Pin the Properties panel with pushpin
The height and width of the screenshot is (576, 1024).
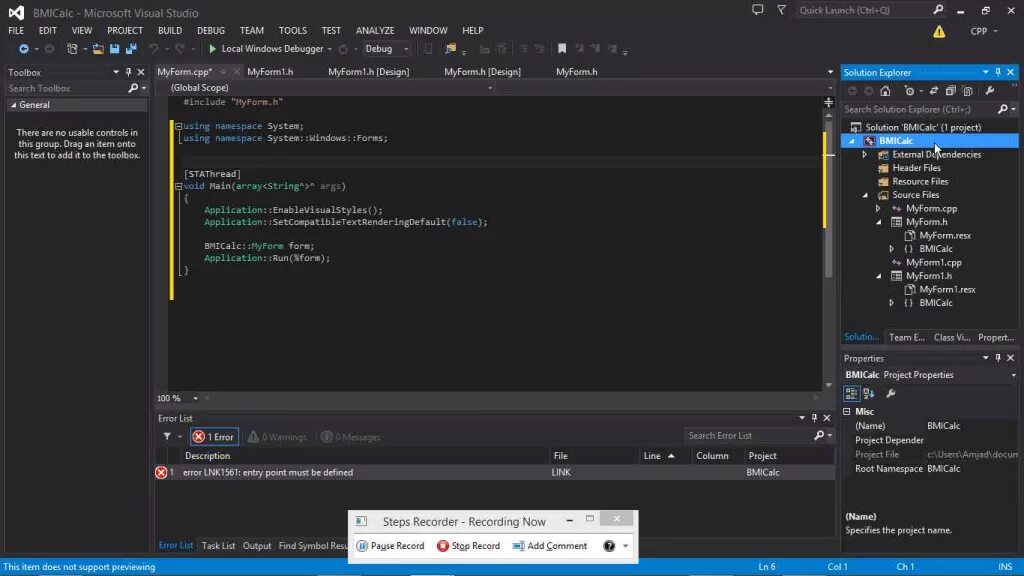pyautogui.click(x=998, y=358)
